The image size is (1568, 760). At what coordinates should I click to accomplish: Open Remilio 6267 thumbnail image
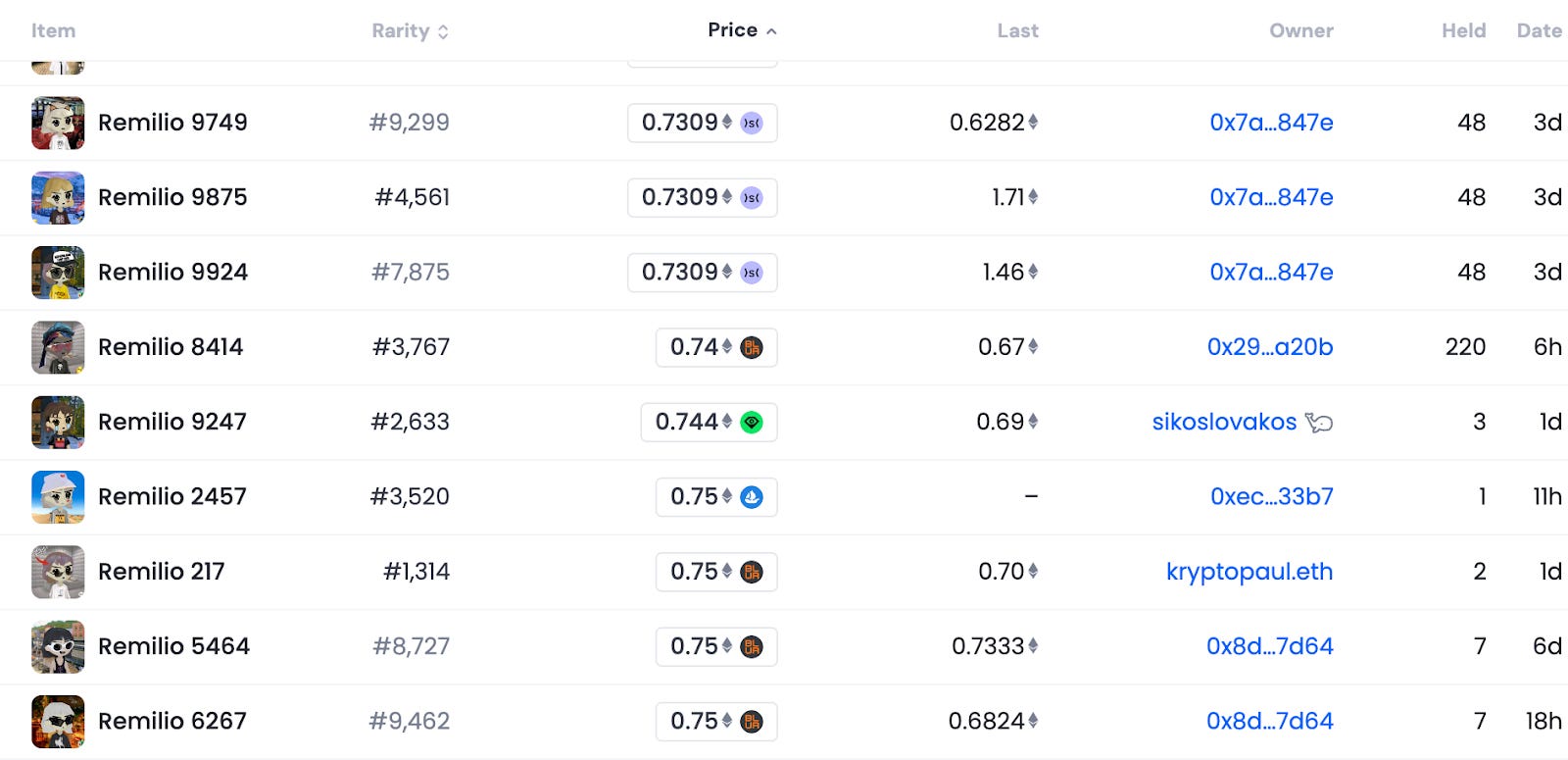pos(58,722)
